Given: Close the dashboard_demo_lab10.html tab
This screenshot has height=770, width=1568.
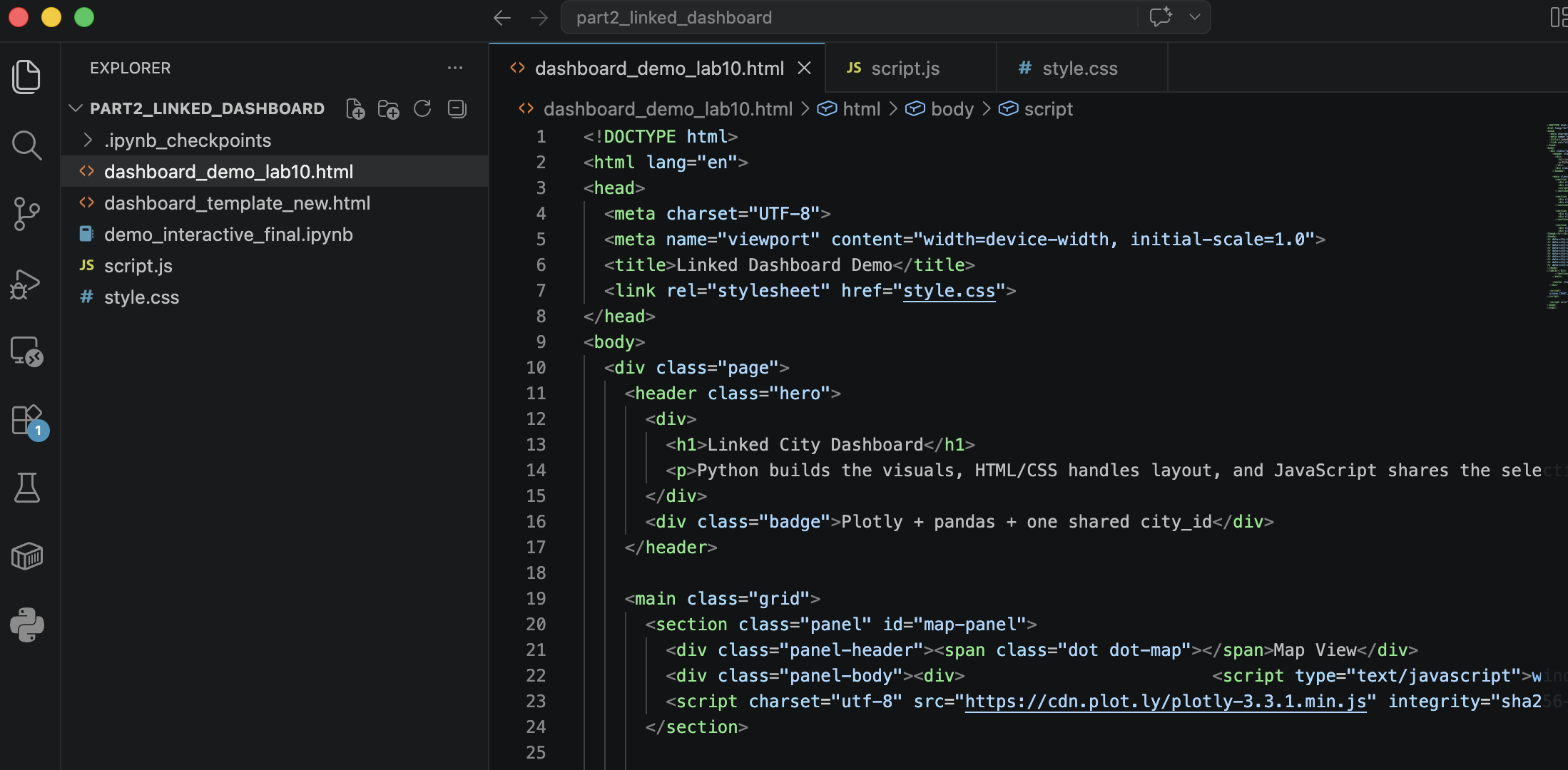Looking at the screenshot, I should click(x=805, y=68).
